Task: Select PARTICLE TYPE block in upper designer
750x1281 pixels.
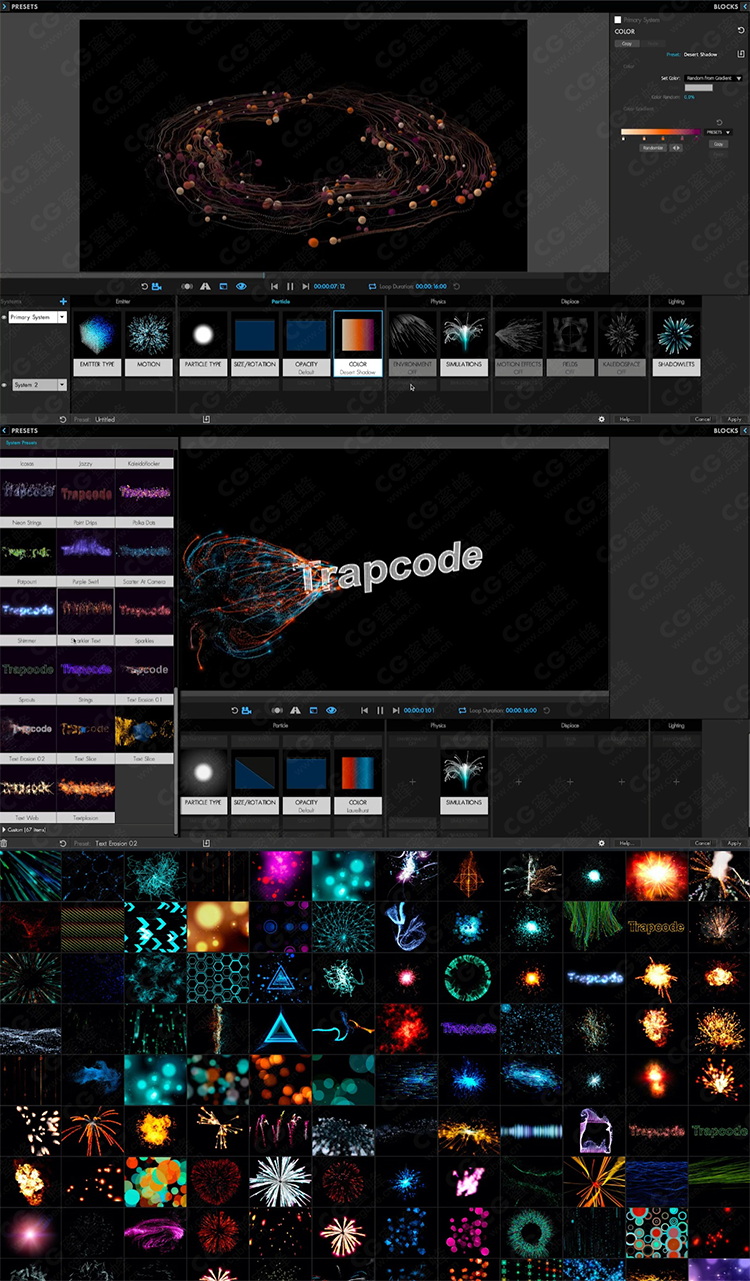Action: click(205, 342)
